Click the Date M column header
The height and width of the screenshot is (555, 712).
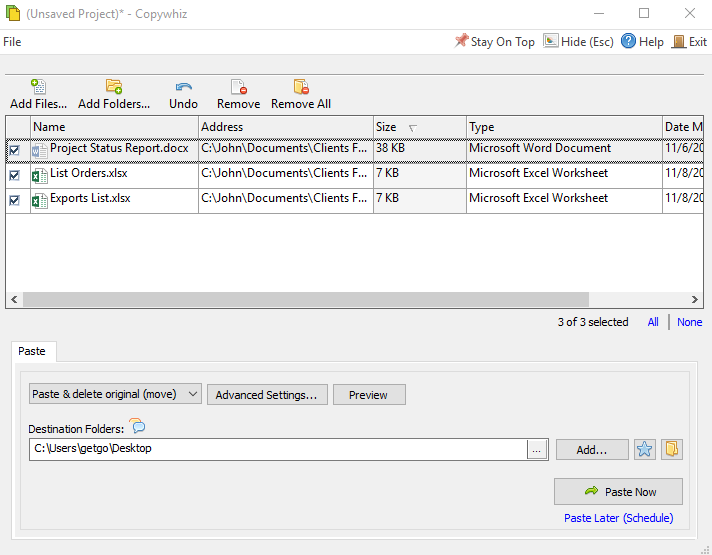pyautogui.click(x=683, y=127)
